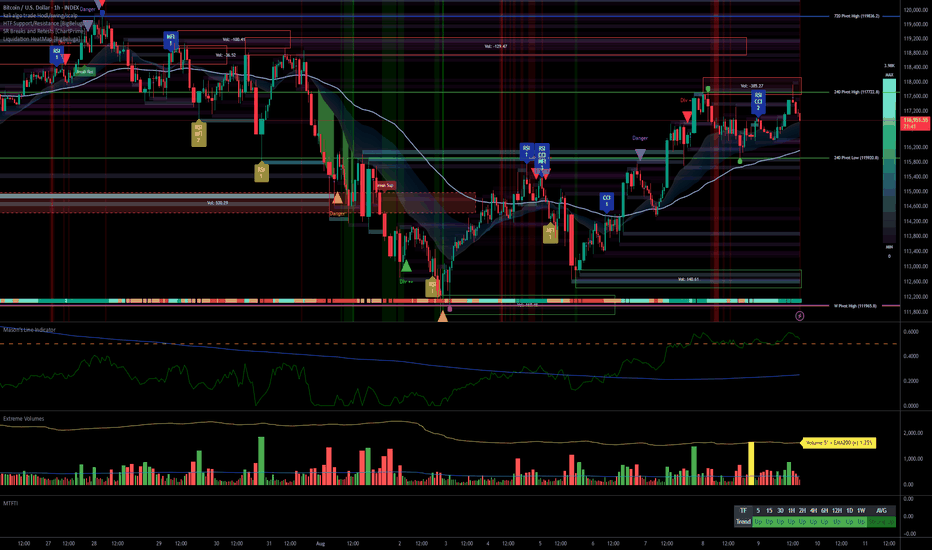Click the liquidation heatmap color scale bar
The width and height of the screenshot is (932, 550).
(889, 161)
